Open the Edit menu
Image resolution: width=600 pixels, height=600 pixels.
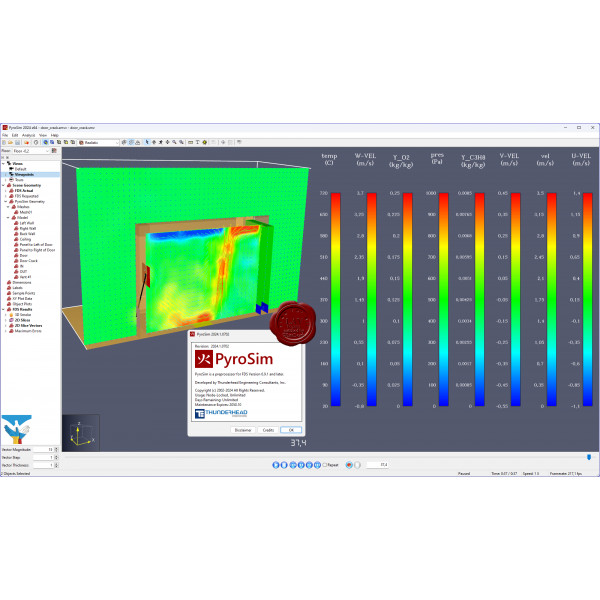click(15, 135)
